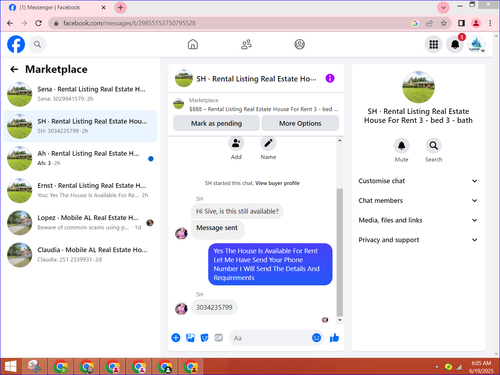The height and width of the screenshot is (375, 500).
Task: Select the Messenger | Facebook browser tab
Action: pyautogui.click(x=57, y=7)
